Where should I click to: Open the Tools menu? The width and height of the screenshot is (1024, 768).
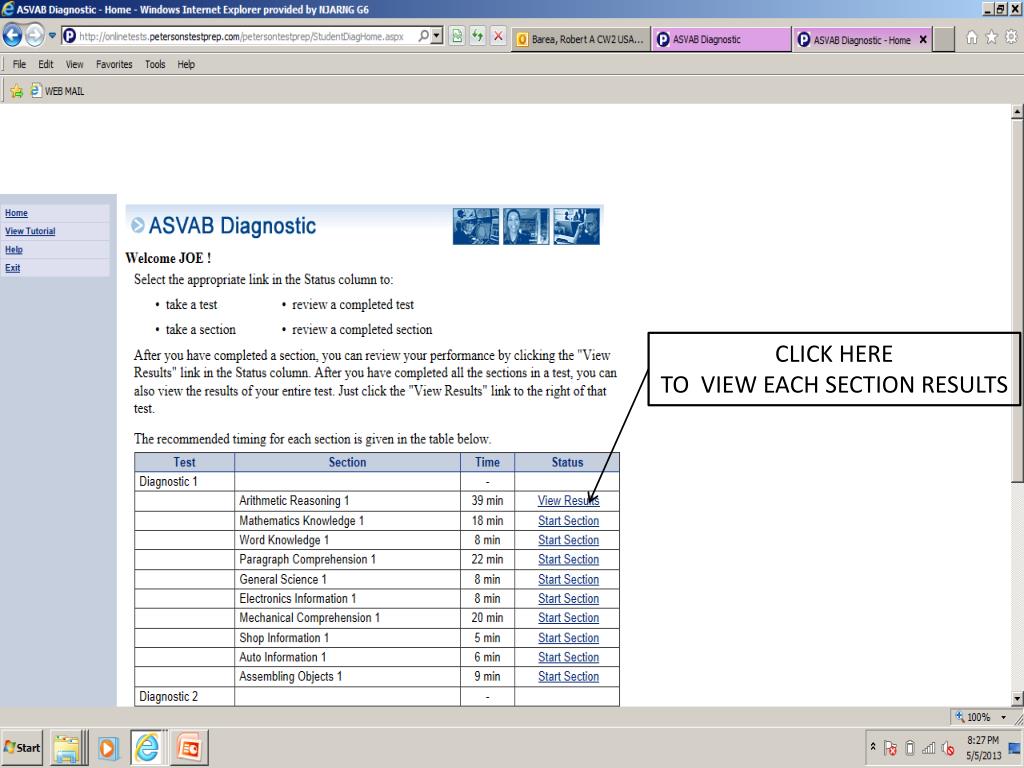coord(155,64)
